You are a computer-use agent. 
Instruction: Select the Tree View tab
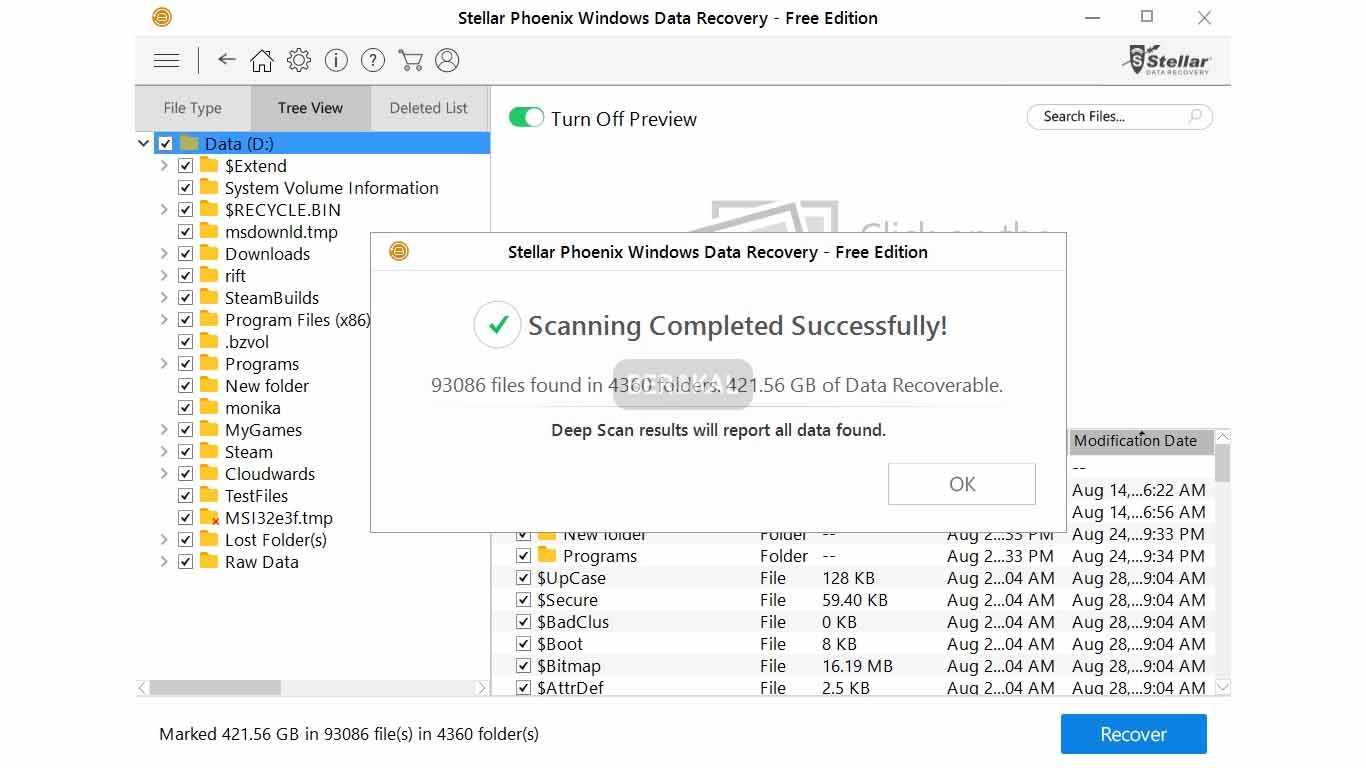pos(310,108)
